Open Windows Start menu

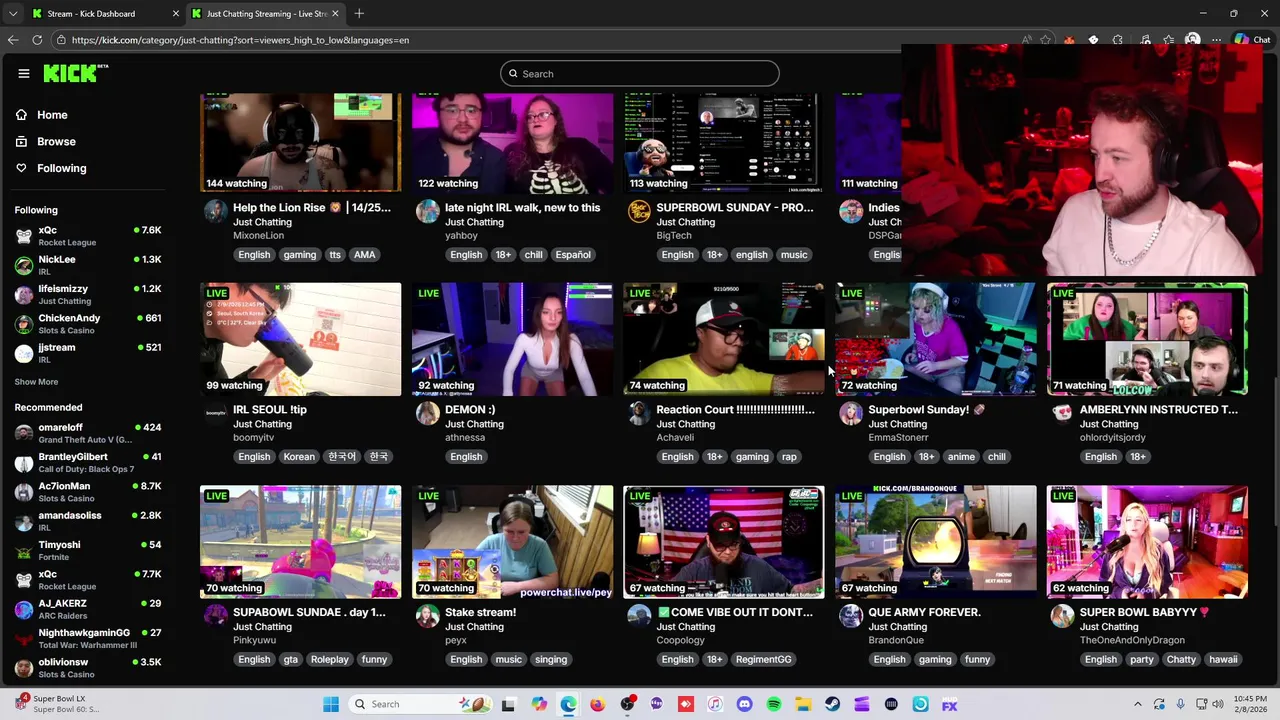pyautogui.click(x=331, y=704)
